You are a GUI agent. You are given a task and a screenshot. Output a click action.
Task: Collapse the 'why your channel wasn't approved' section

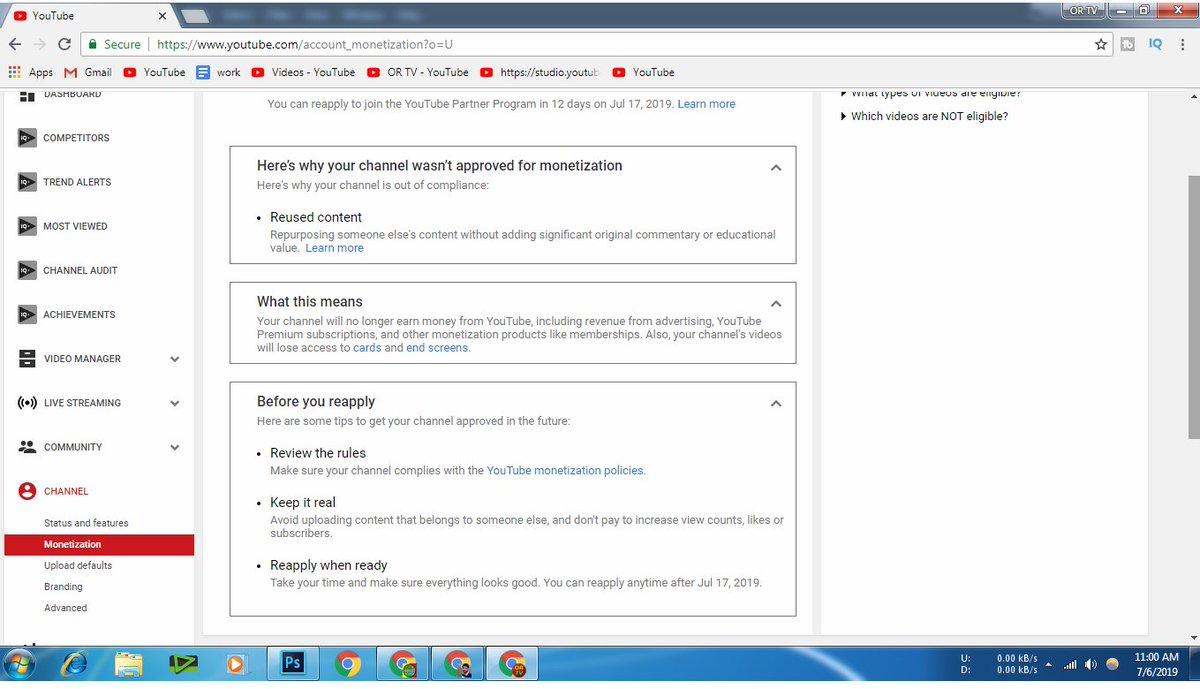(x=776, y=168)
